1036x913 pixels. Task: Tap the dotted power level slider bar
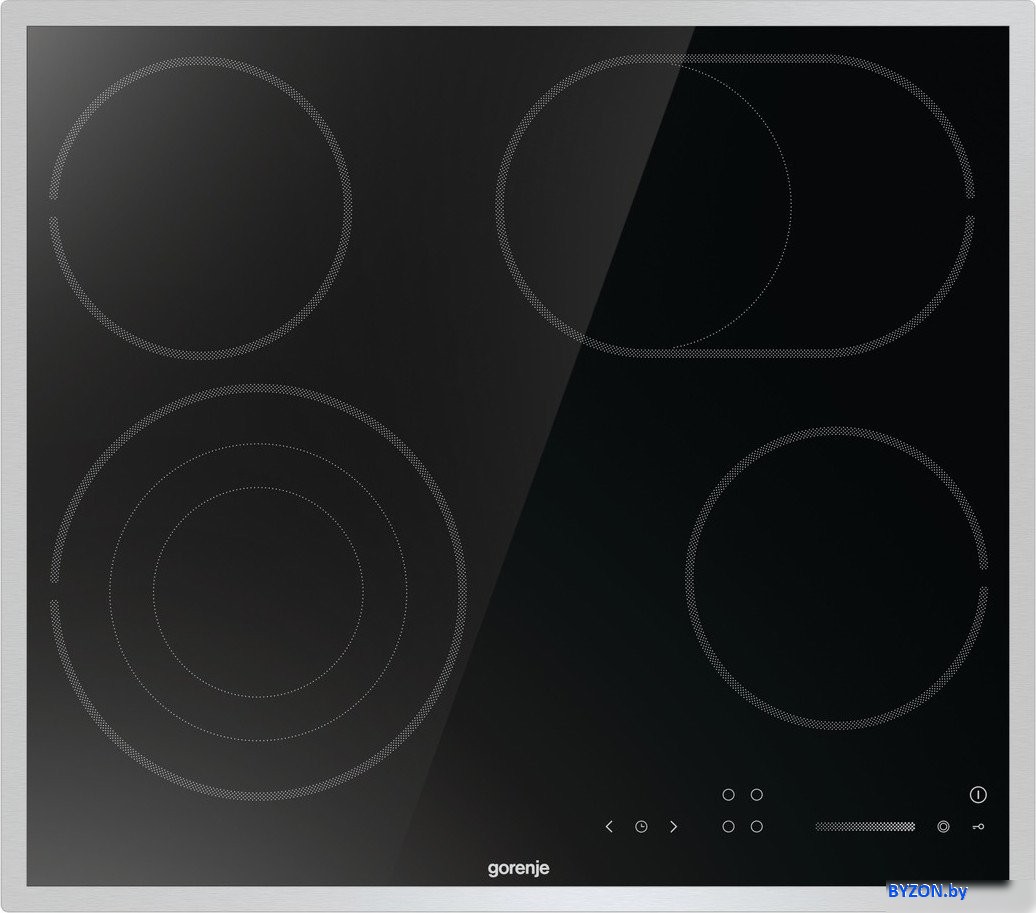[865, 826]
